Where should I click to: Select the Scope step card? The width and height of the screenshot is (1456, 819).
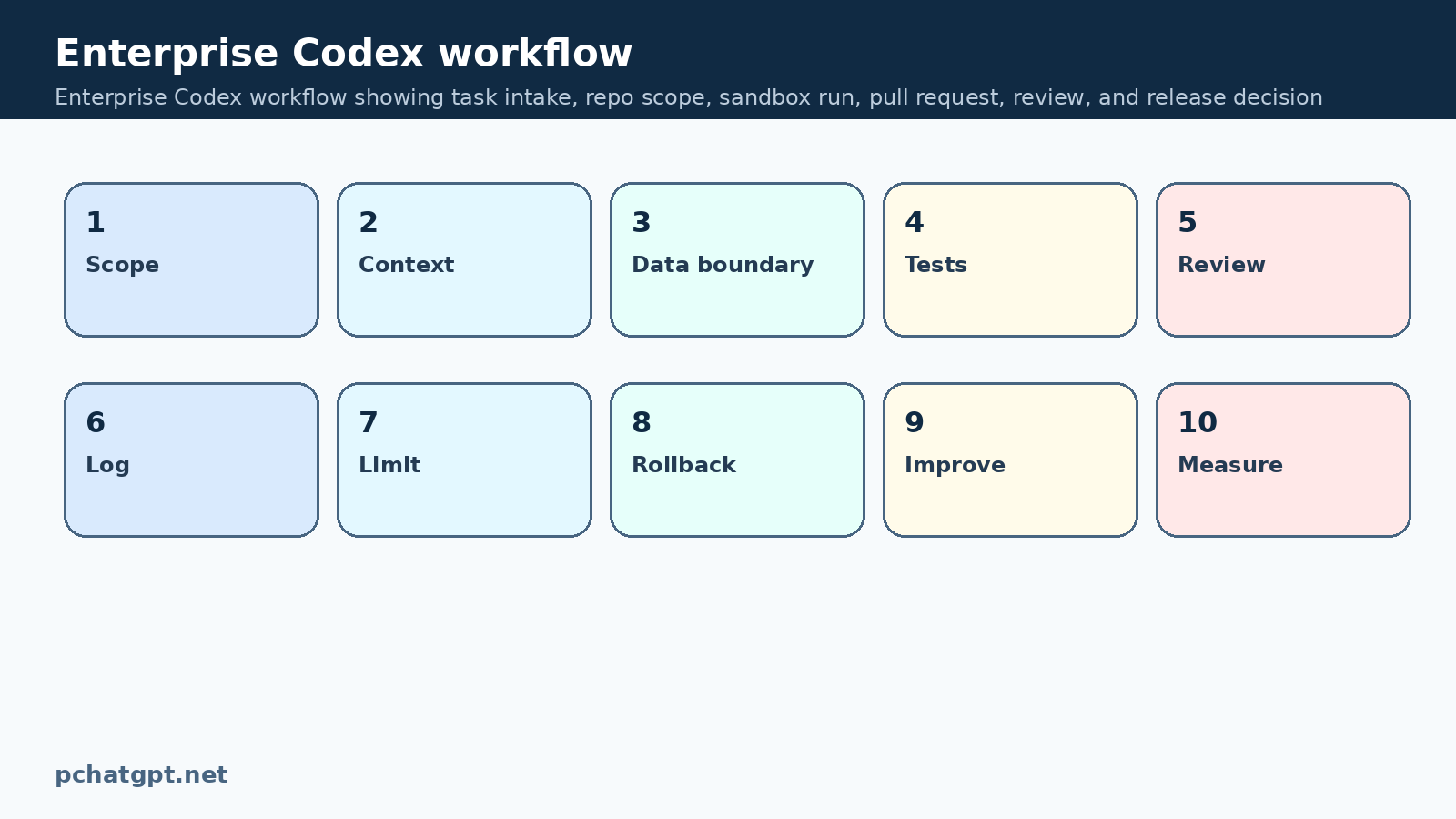pyautogui.click(x=191, y=259)
